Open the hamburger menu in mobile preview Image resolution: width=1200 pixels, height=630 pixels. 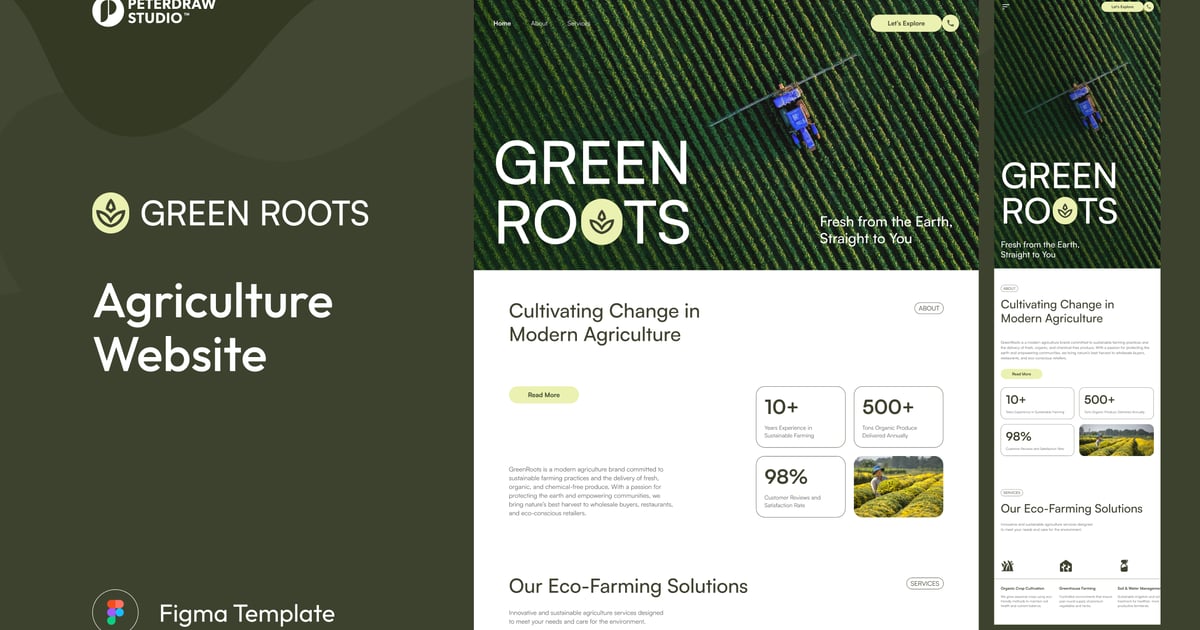(x=1006, y=7)
